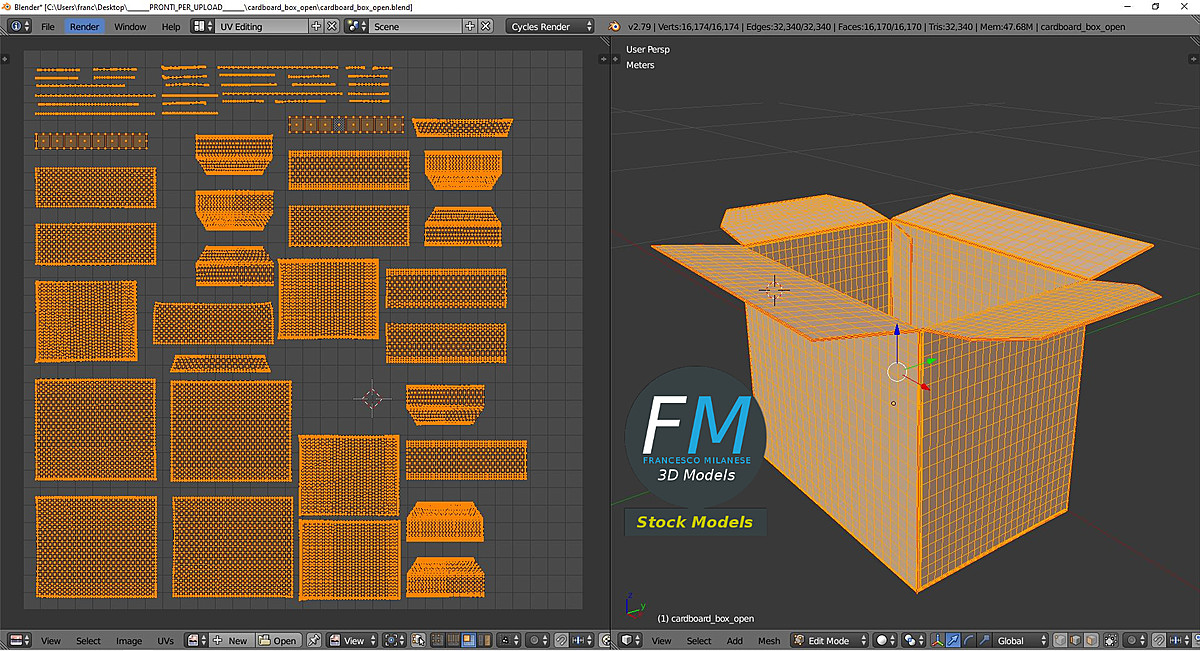Toggle the snap magnet in the viewport header
Image resolution: width=1200 pixels, height=651 pixels.
pyautogui.click(x=1159, y=643)
